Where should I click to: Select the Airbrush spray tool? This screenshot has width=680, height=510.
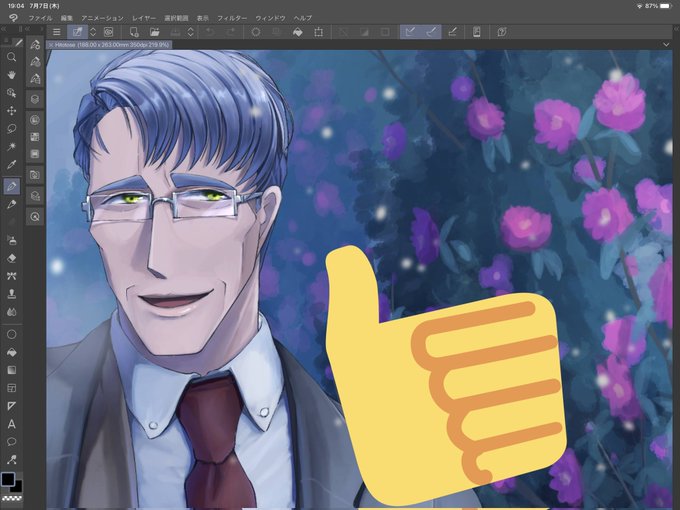11,239
